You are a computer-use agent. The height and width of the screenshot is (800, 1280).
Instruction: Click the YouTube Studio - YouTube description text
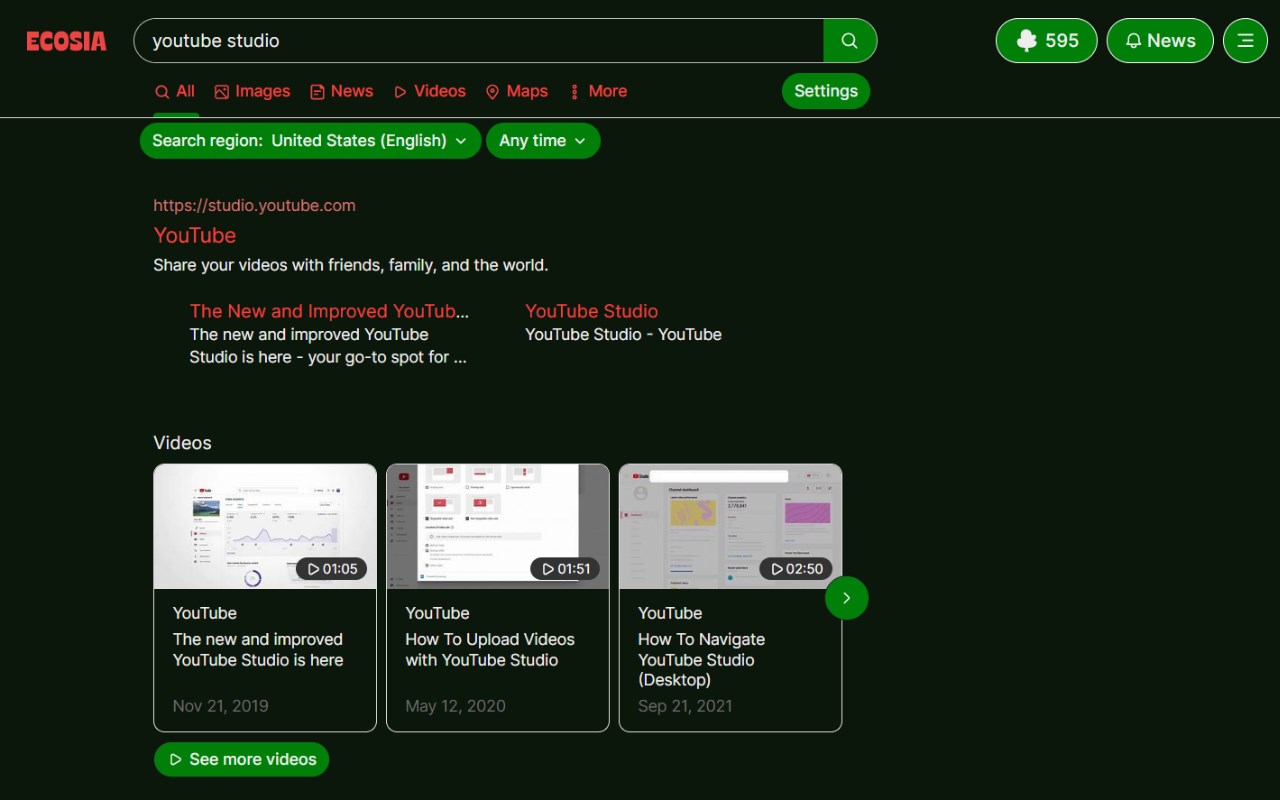(623, 334)
